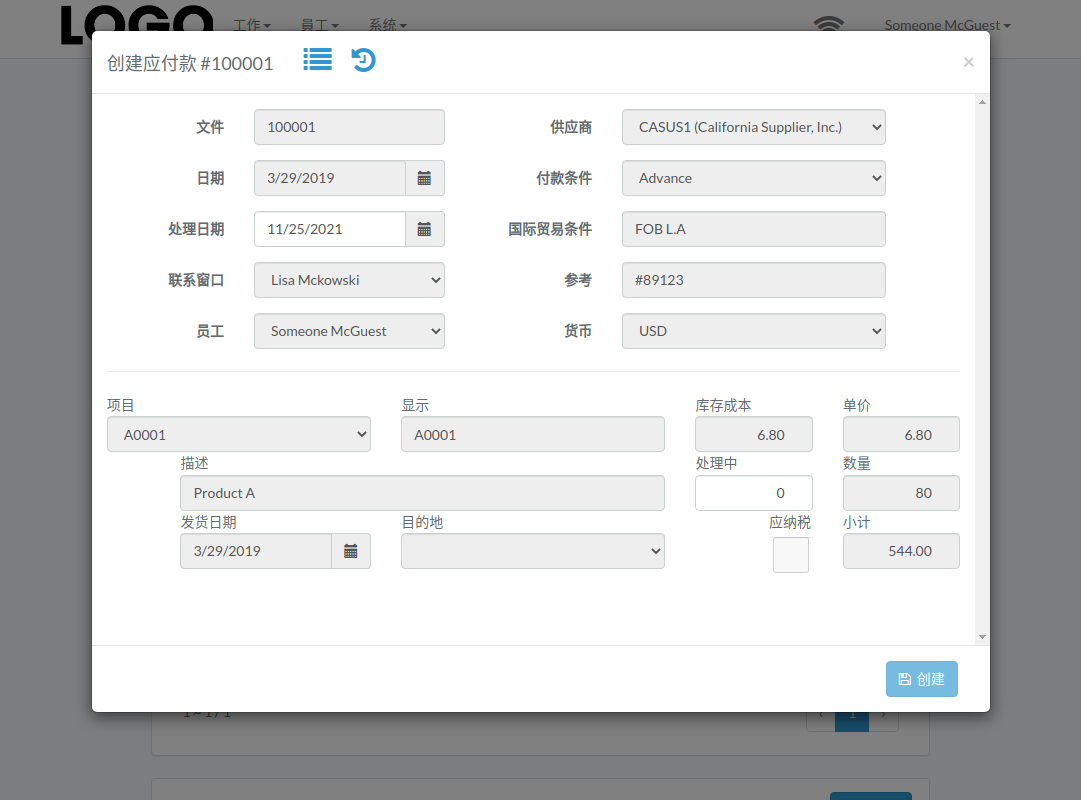Click the 创建 save button
Viewport: 1081px width, 800px height.
tap(922, 679)
